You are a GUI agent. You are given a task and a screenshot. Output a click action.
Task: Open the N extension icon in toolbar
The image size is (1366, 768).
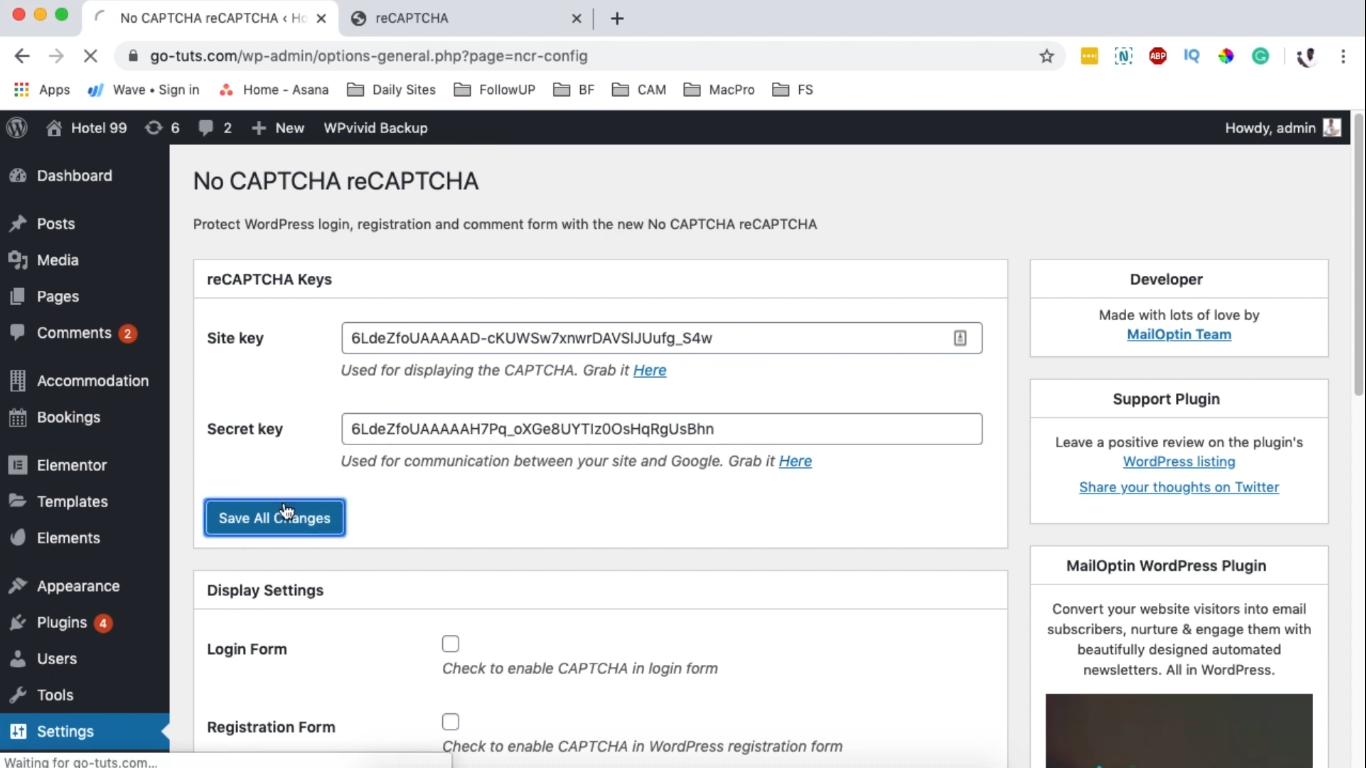[1124, 56]
